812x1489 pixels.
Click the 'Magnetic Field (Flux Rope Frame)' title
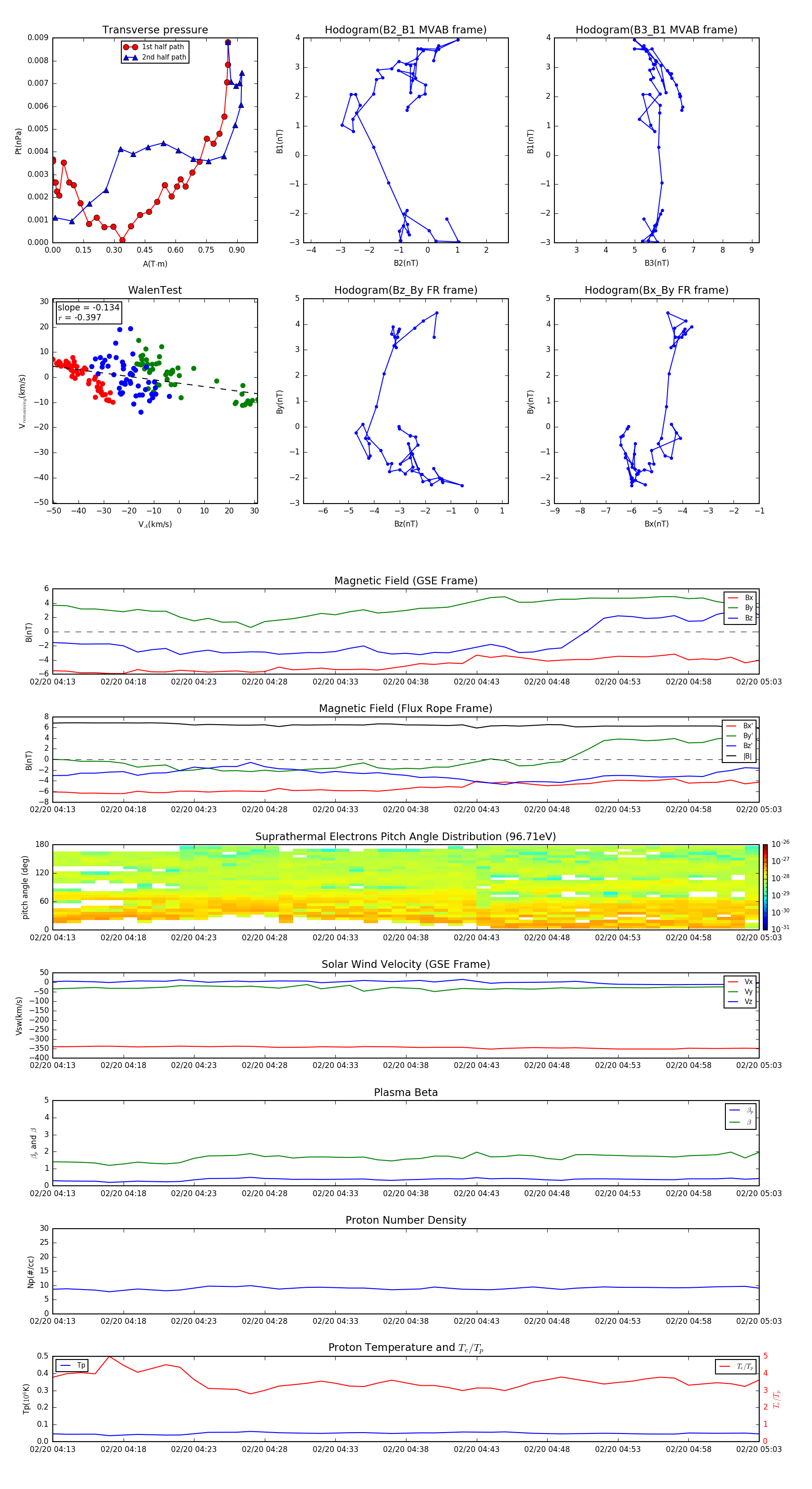[x=406, y=709]
